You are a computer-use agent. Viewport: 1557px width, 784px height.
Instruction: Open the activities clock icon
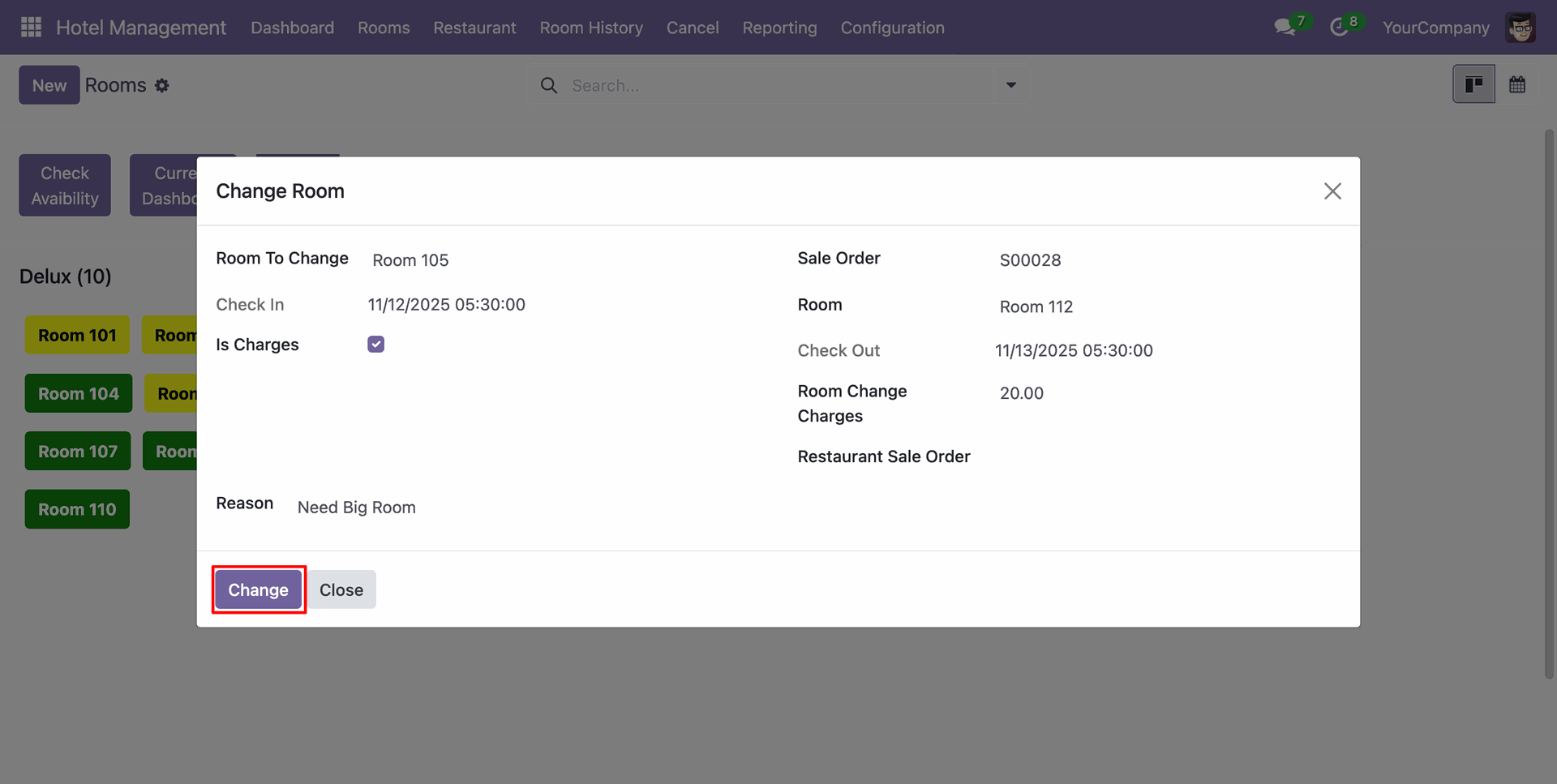1339,28
